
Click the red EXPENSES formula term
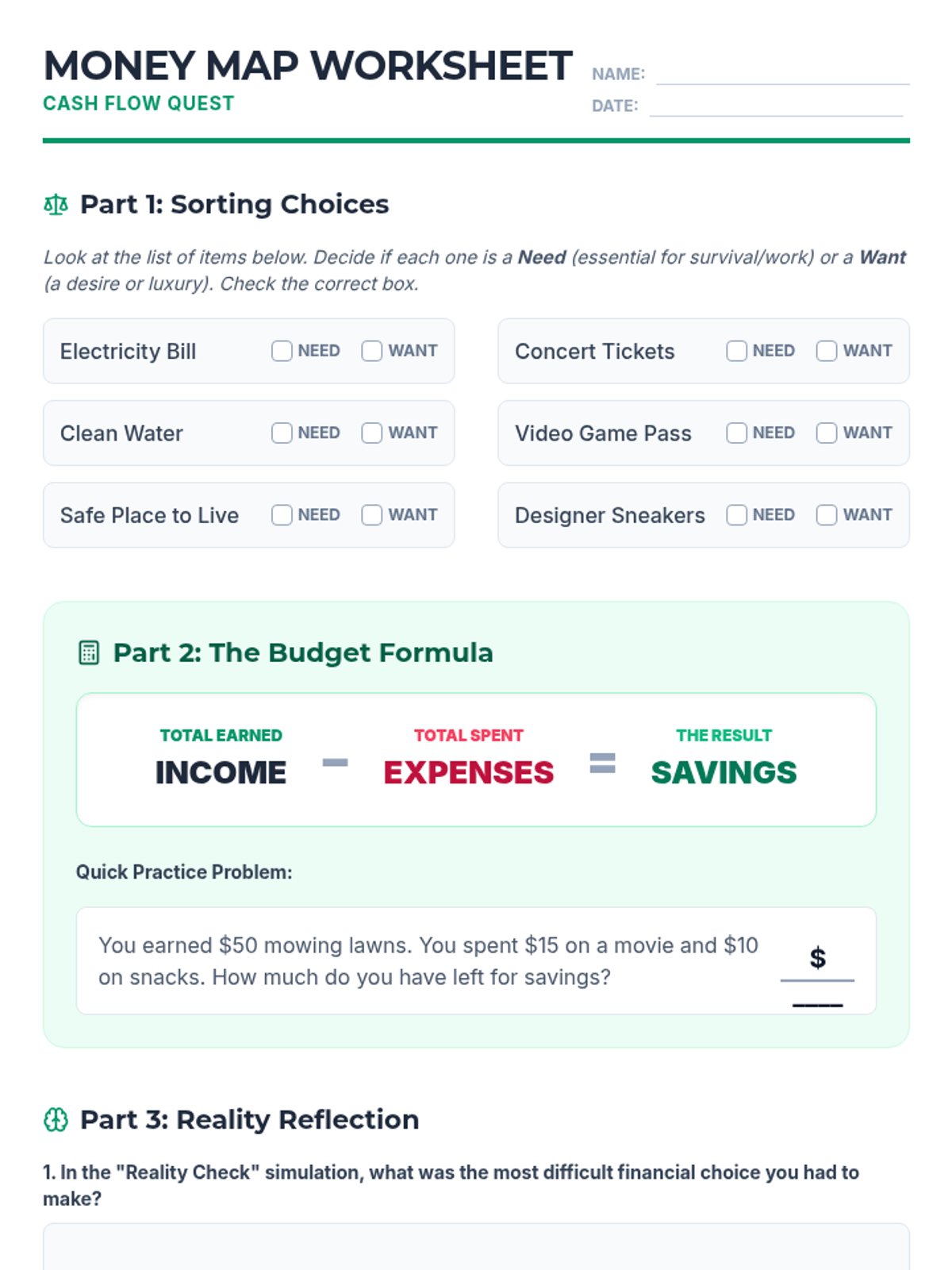coord(468,772)
